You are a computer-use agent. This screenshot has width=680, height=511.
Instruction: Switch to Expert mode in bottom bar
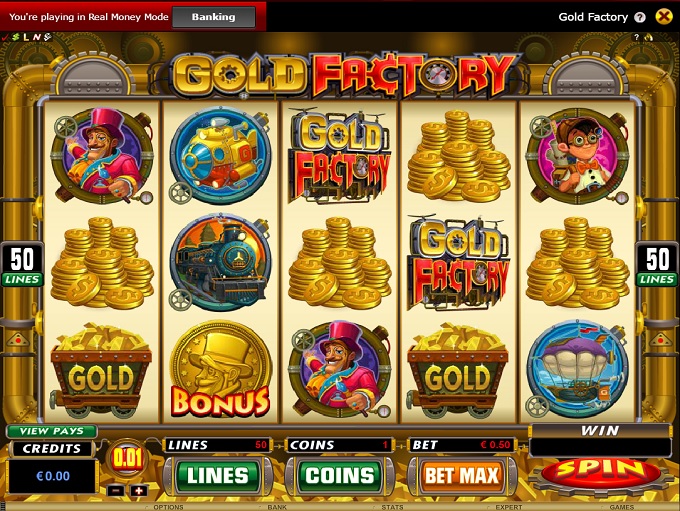pyautogui.click(x=508, y=507)
